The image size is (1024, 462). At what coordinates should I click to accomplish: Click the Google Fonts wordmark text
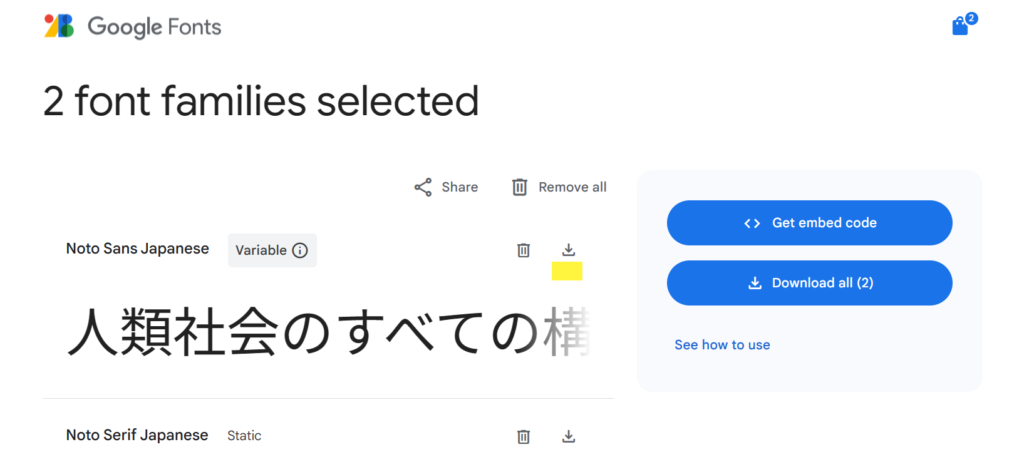(154, 27)
